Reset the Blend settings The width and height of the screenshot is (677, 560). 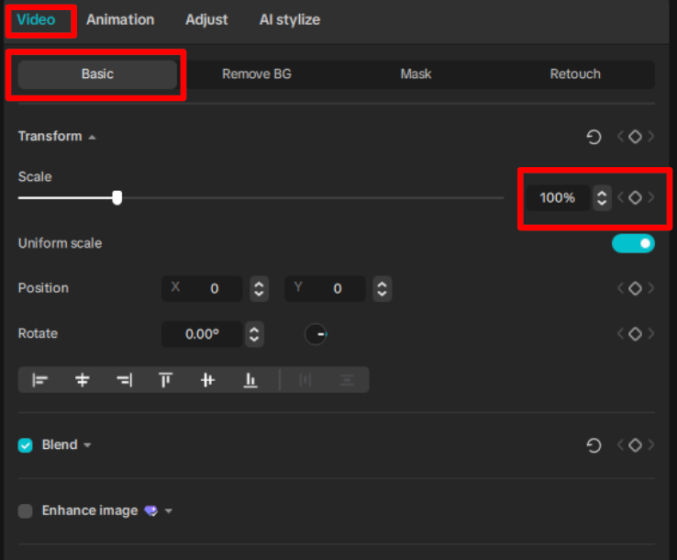(594, 445)
